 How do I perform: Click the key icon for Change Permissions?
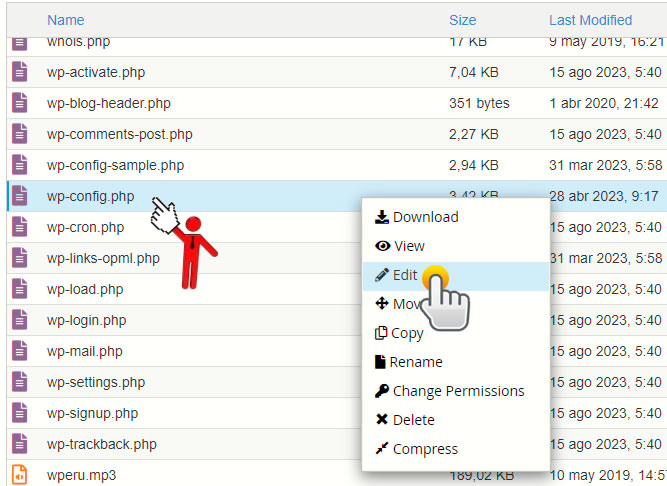point(381,391)
